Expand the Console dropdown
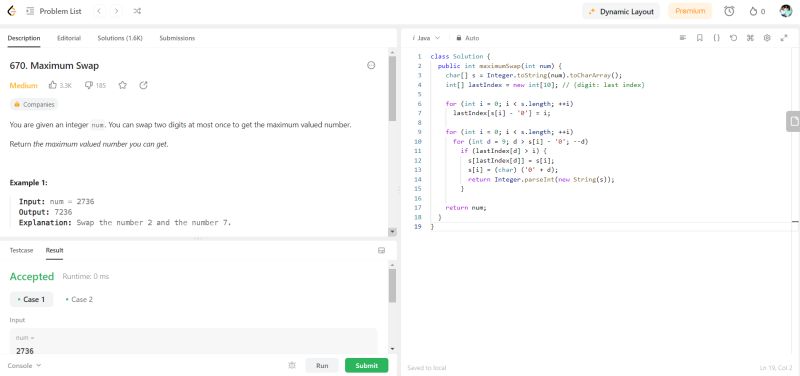Viewport: 800px width, 376px height. (x=24, y=365)
